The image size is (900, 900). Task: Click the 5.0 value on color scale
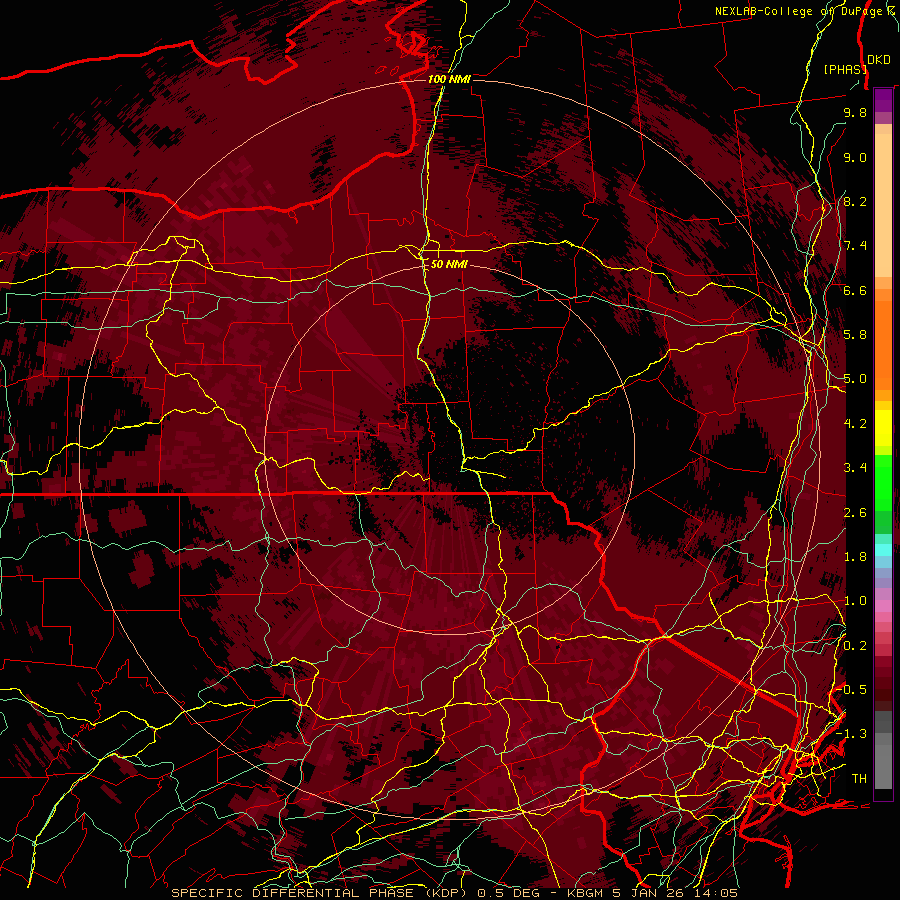pos(855,379)
